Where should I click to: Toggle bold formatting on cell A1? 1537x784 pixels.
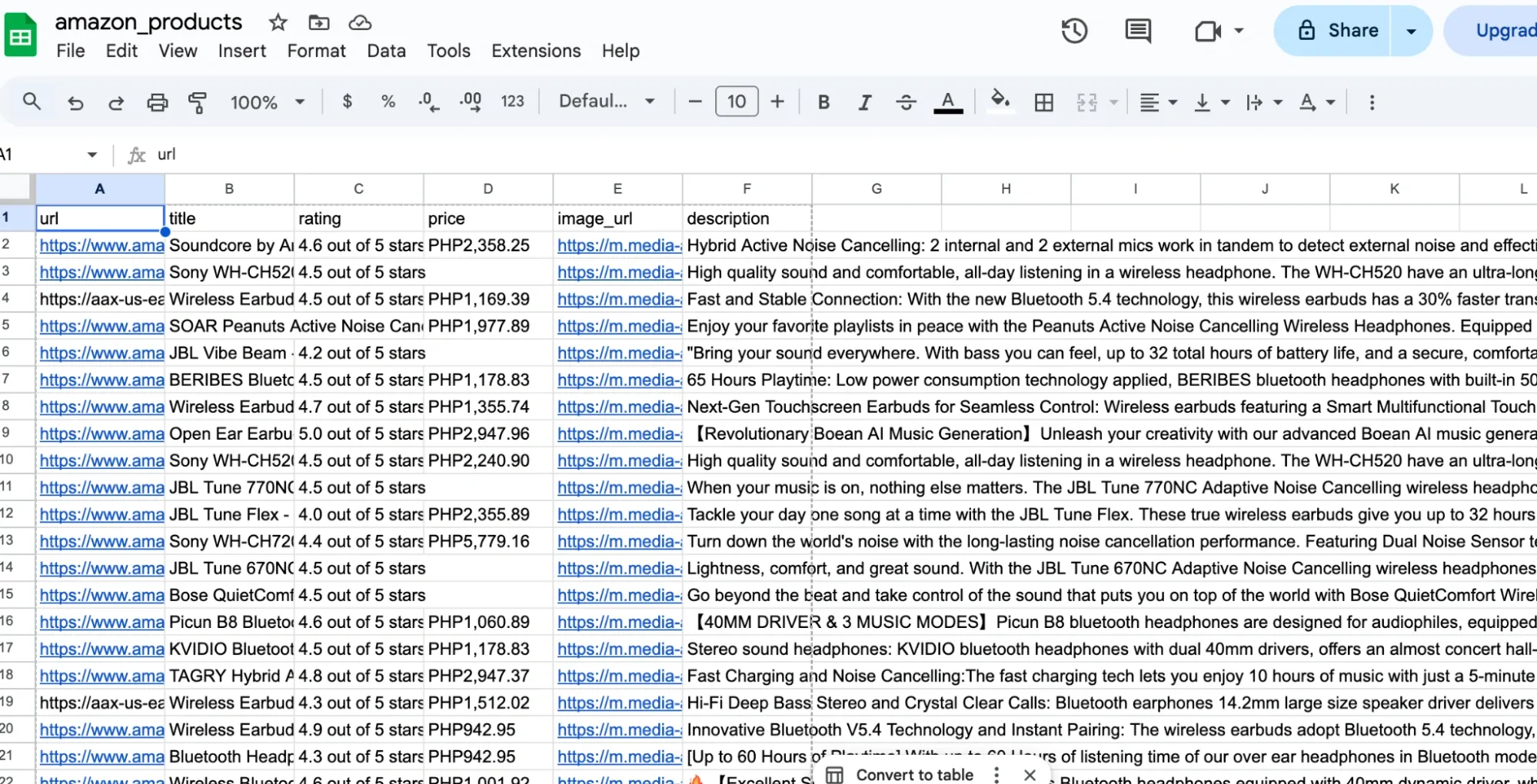(x=823, y=101)
